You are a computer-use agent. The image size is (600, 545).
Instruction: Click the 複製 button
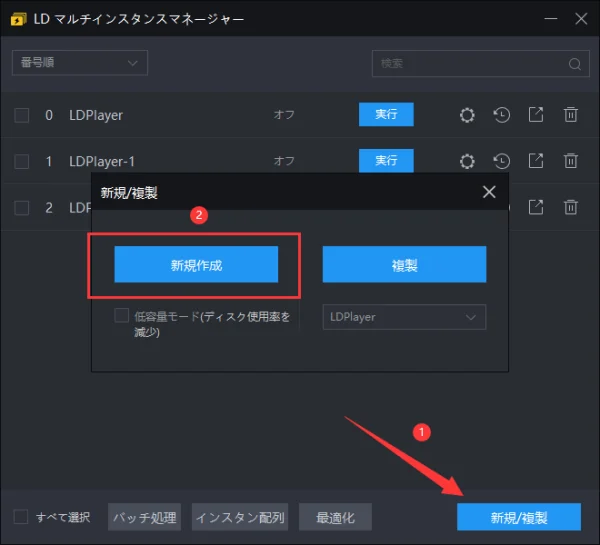click(x=404, y=264)
